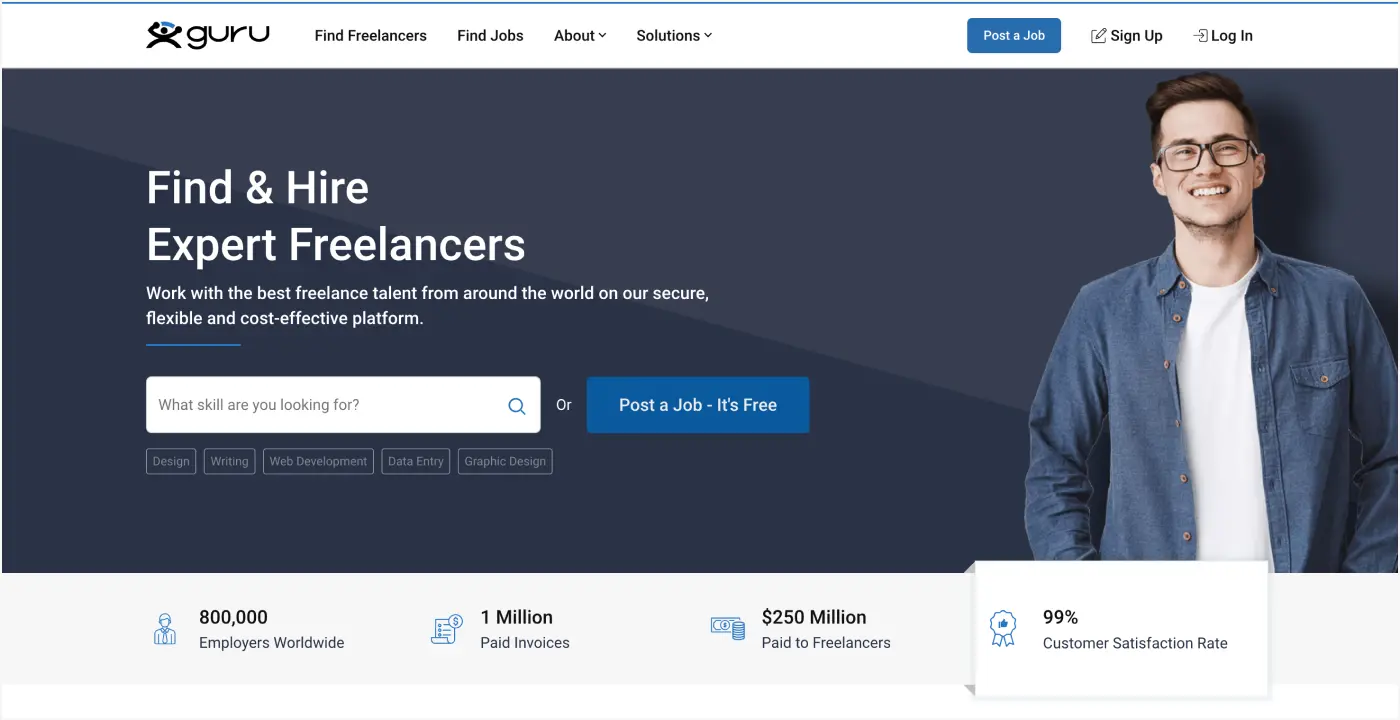Select the Data Entry skill tag

tap(415, 461)
